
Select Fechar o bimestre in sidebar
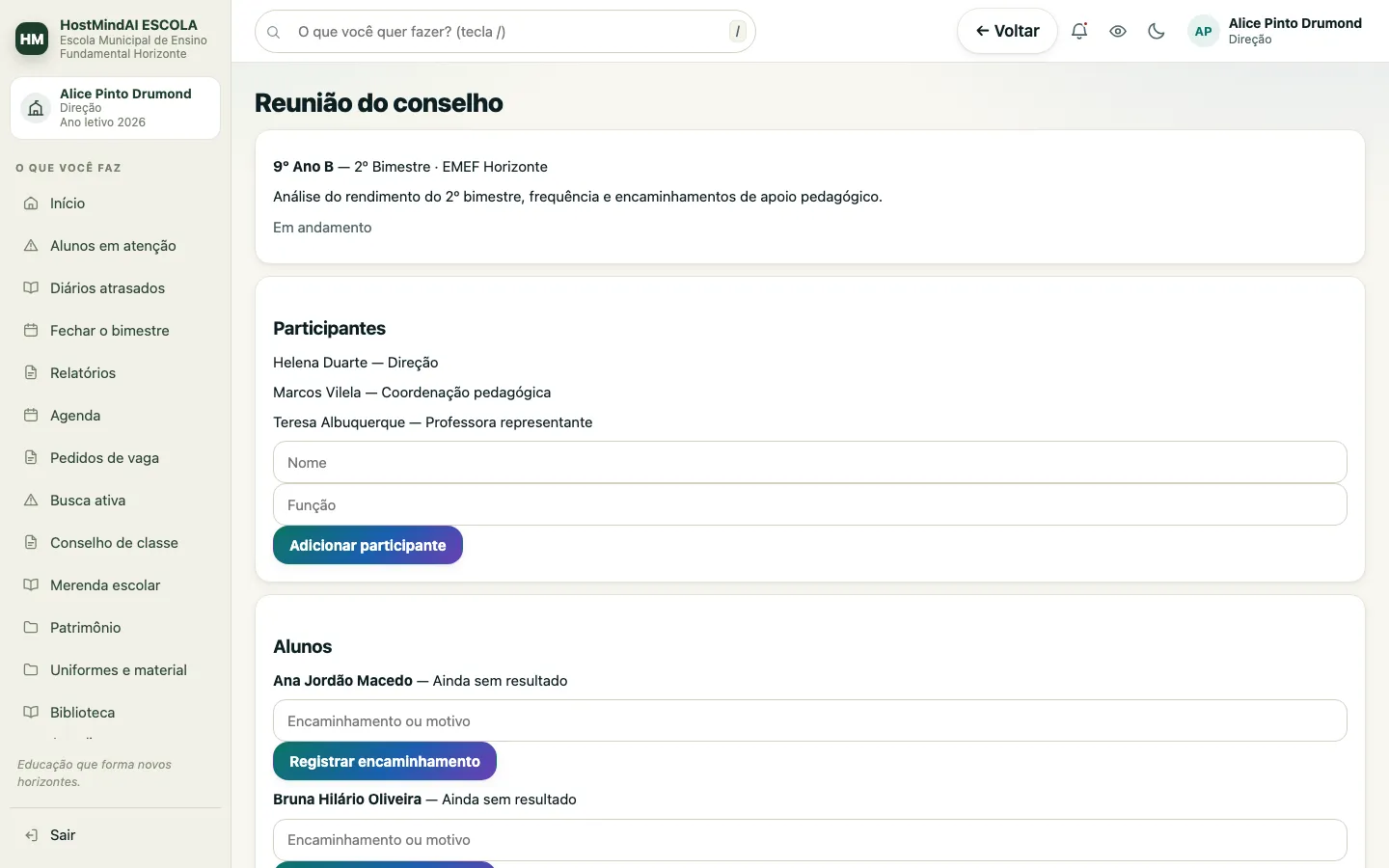pyautogui.click(x=116, y=331)
